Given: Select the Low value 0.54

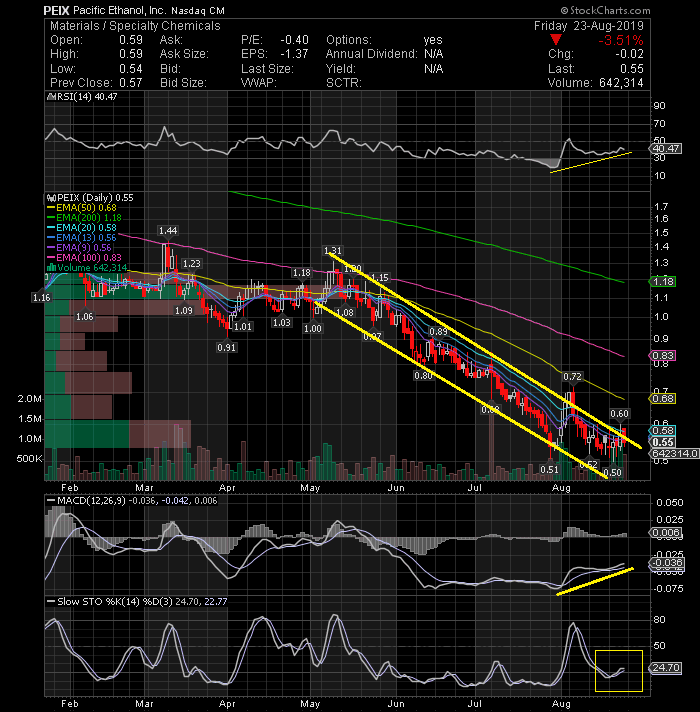Looking at the screenshot, I should [x=131, y=69].
